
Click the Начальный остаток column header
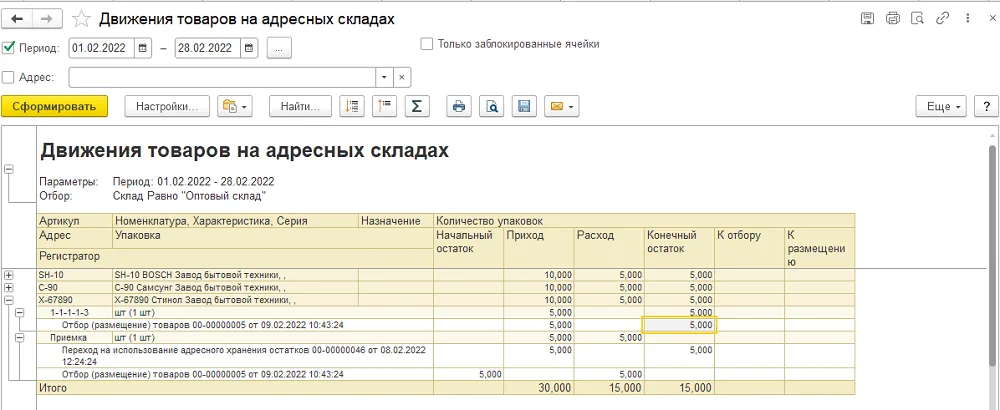pyautogui.click(x=469, y=247)
